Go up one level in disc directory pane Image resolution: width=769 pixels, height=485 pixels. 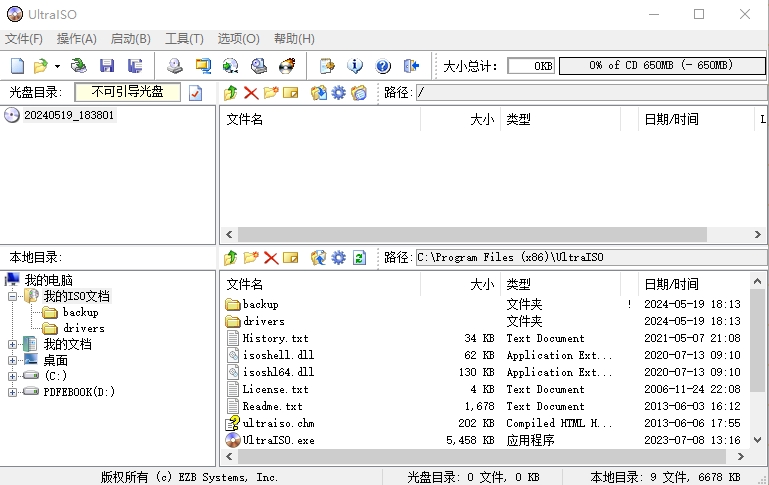click(231, 92)
